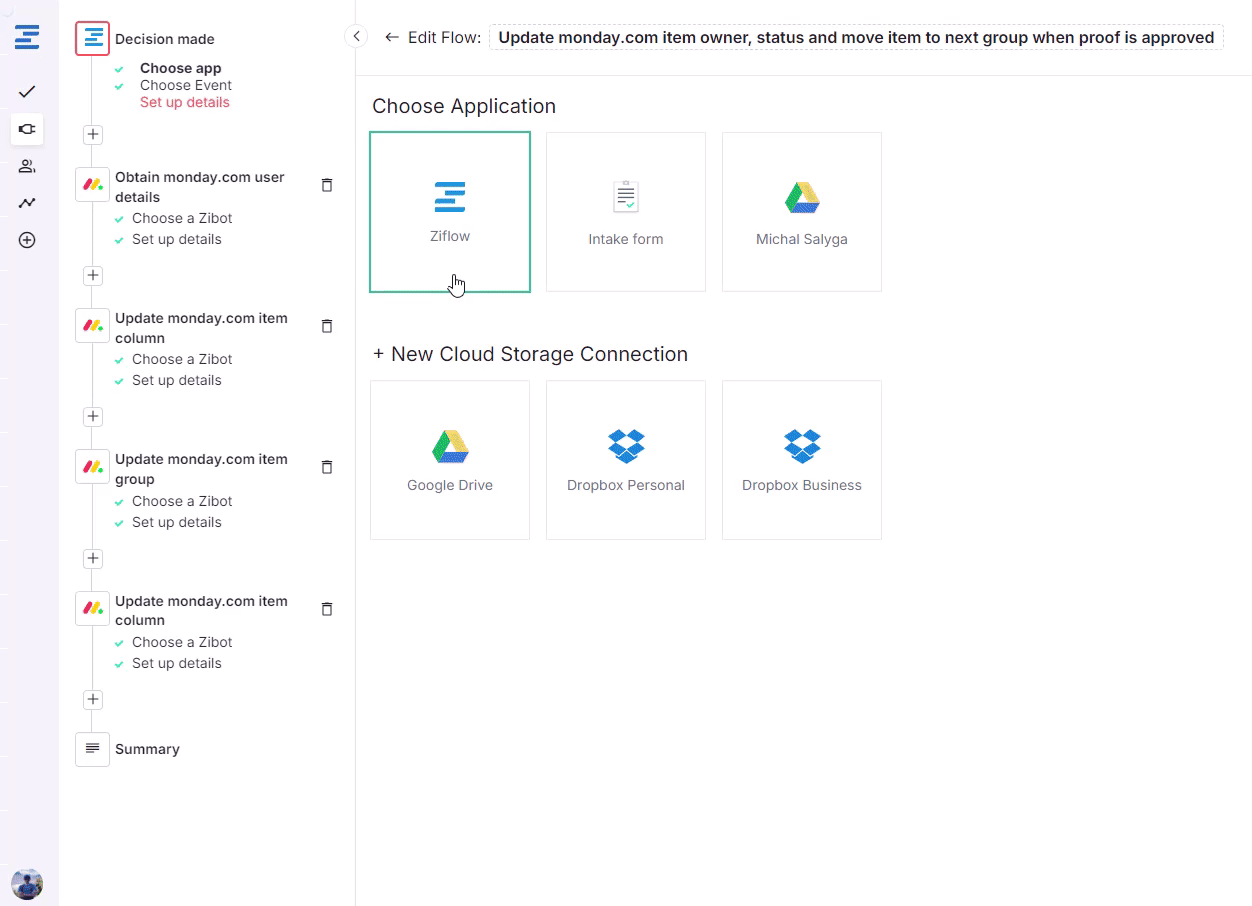
Task: Collapse the flow steps side panel
Action: pos(356,37)
